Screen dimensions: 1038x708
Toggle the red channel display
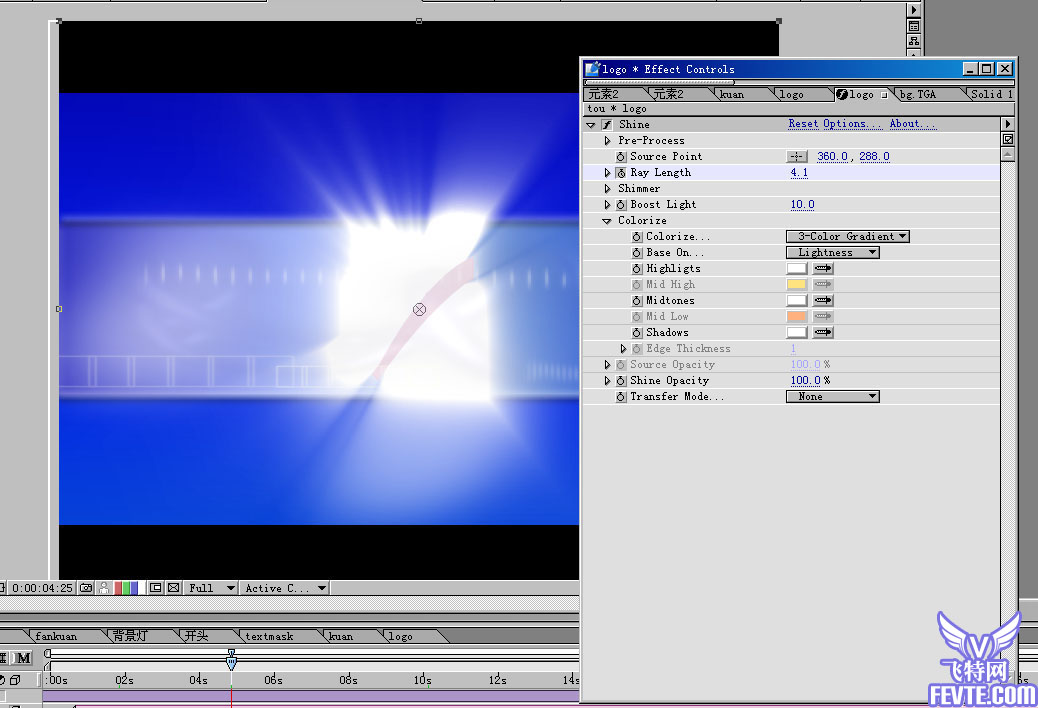pyautogui.click(x=118, y=588)
